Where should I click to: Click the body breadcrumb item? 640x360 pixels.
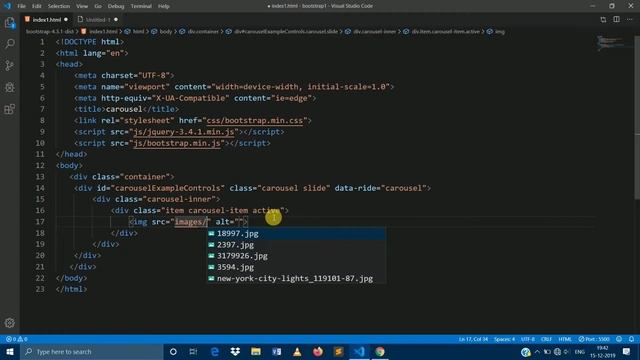pyautogui.click(x=166, y=31)
